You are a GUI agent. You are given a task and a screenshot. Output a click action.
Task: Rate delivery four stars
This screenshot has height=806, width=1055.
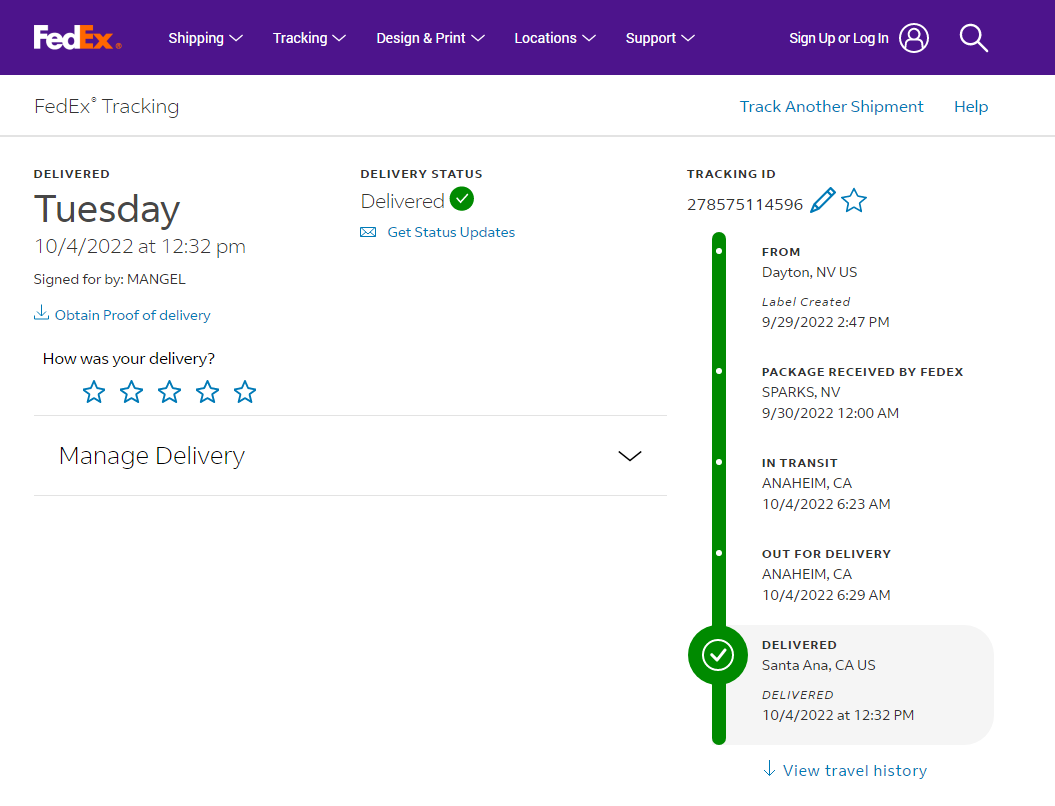click(207, 392)
